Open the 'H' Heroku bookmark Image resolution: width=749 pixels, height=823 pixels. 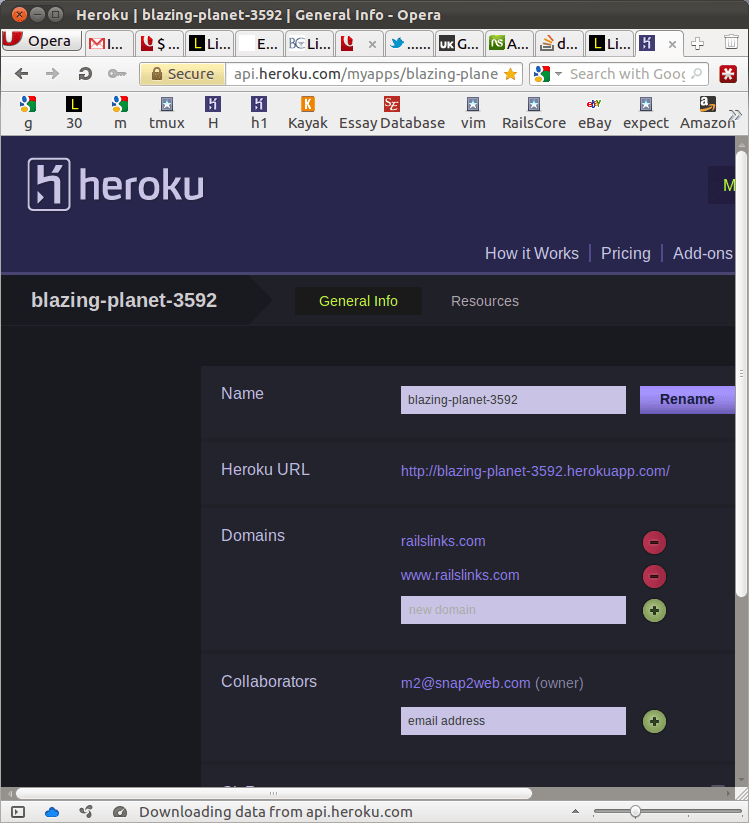[213, 113]
